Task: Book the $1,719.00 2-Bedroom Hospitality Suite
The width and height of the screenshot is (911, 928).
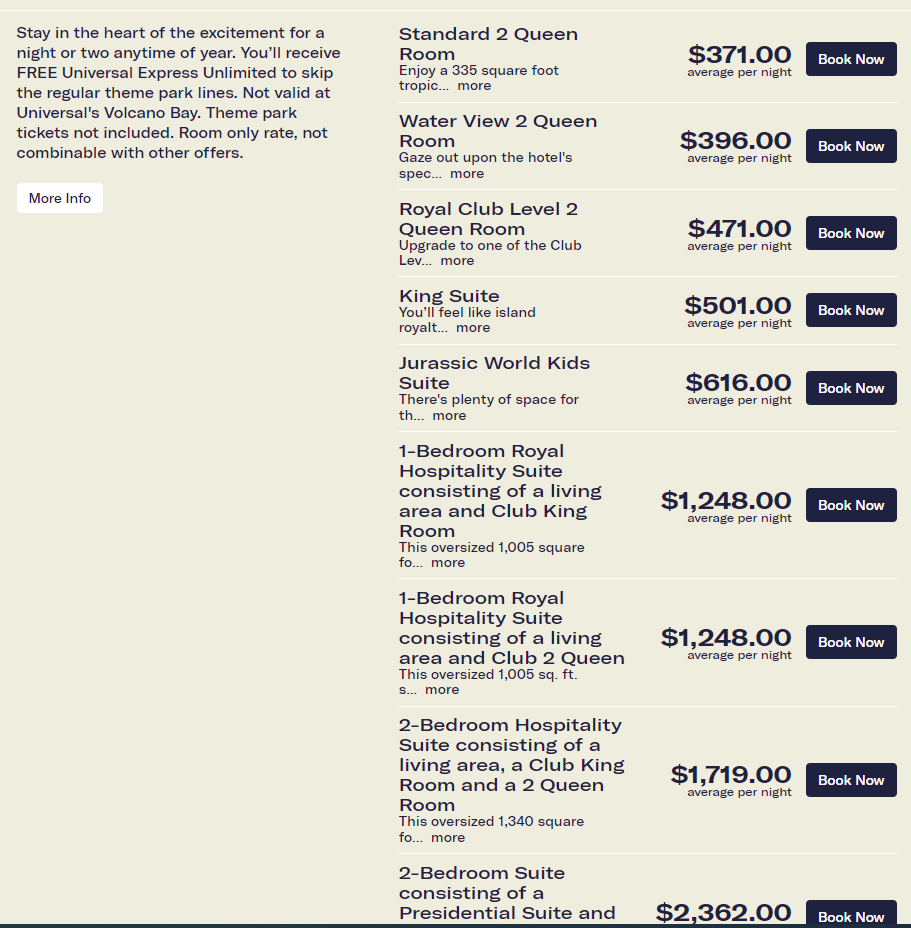Action: (851, 780)
